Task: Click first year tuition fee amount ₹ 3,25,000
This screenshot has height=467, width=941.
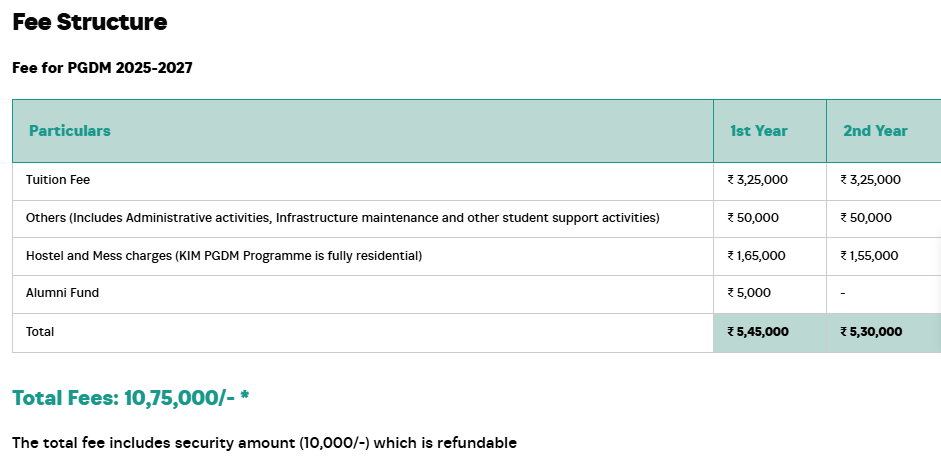Action: pyautogui.click(x=757, y=180)
